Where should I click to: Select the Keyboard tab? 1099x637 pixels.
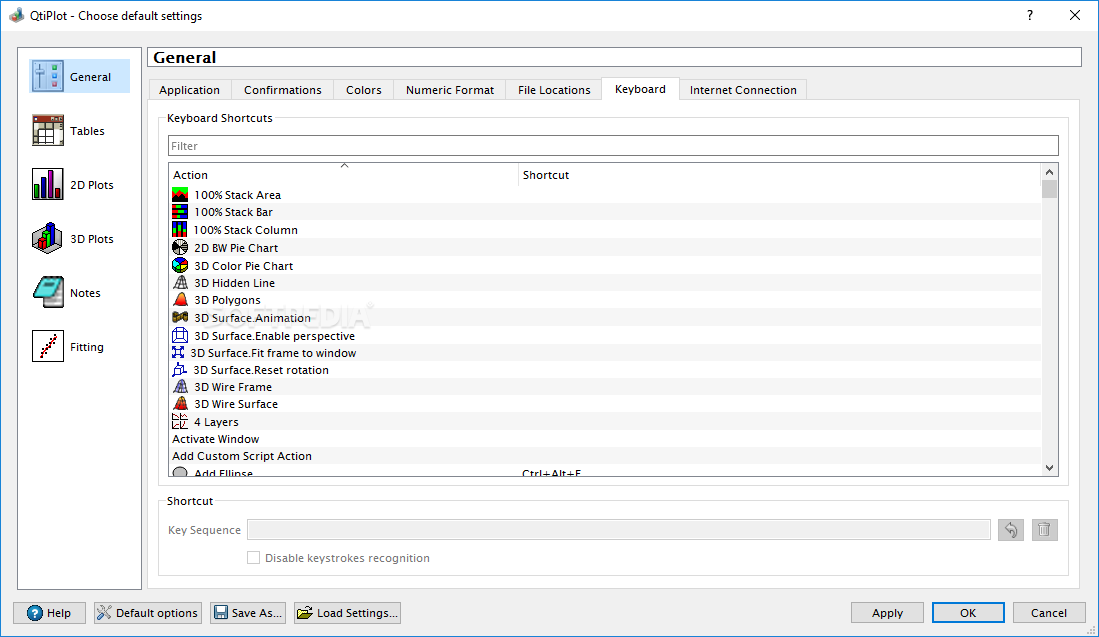point(640,89)
